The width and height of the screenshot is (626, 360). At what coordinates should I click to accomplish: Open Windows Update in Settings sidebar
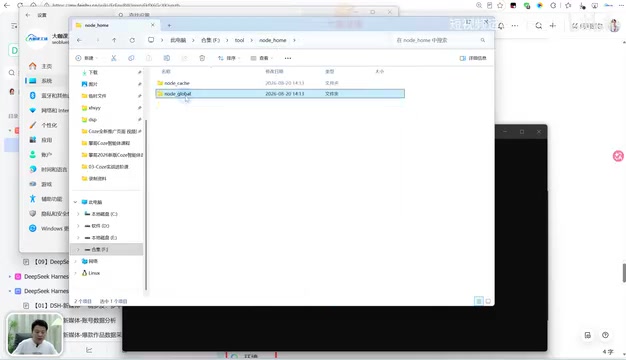click(48, 229)
